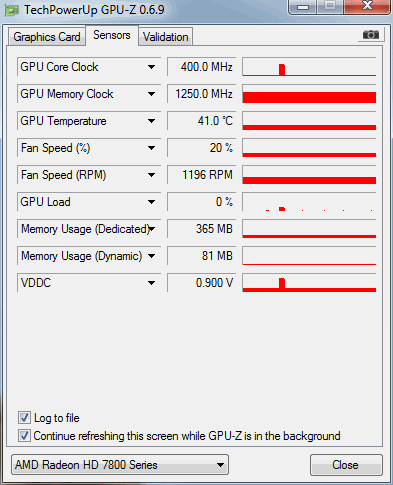Select the Sensors tab
Screen dimensions: 393x485
click(112, 35)
